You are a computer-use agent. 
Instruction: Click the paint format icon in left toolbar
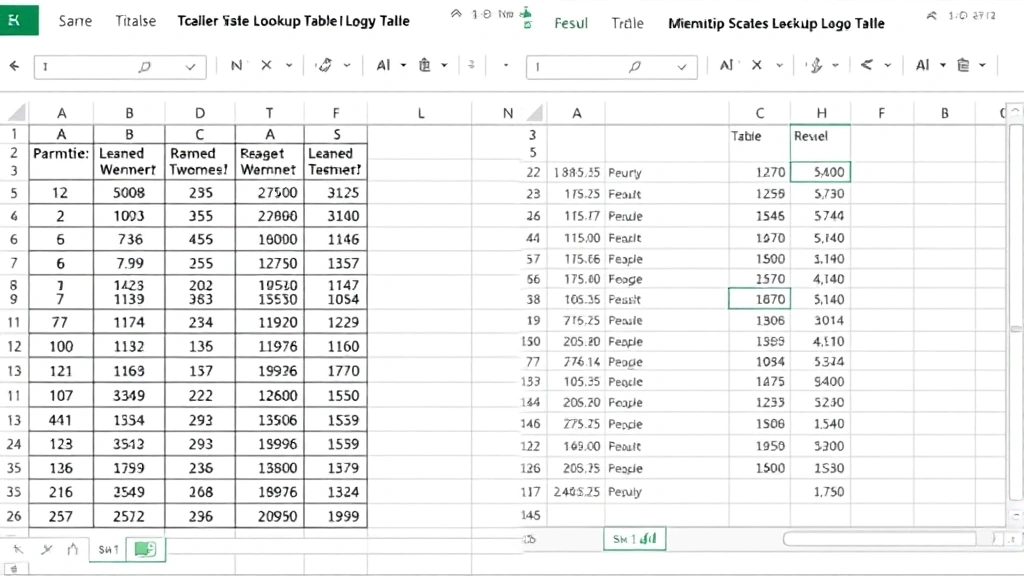click(x=323, y=66)
